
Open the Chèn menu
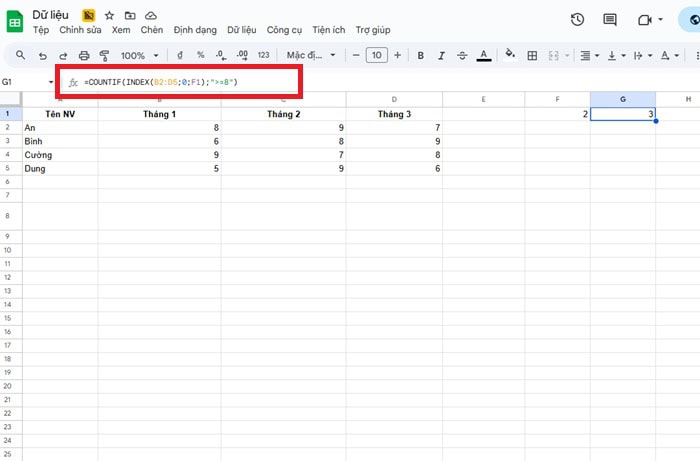point(152,30)
